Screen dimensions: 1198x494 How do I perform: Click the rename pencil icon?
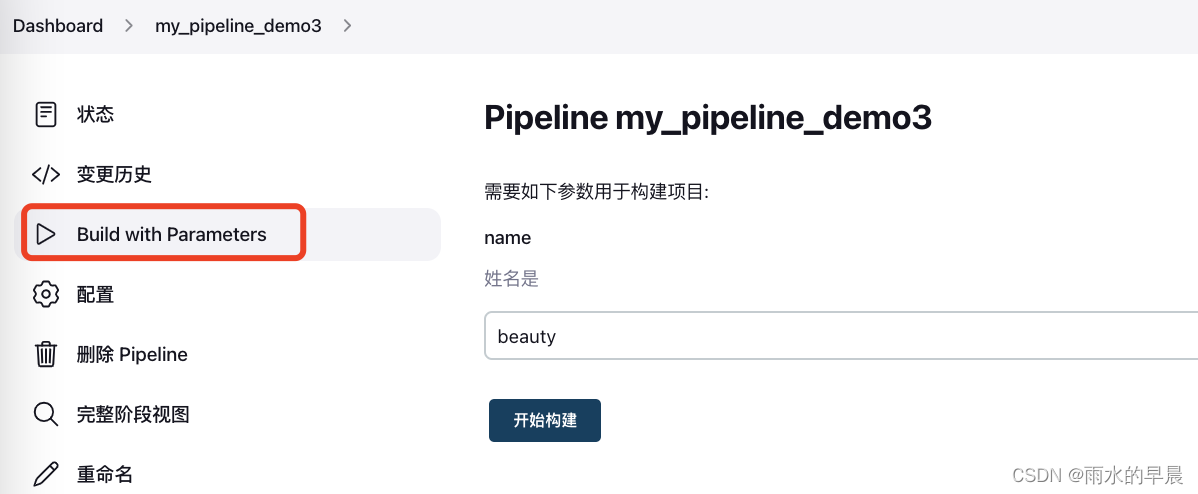(46, 474)
